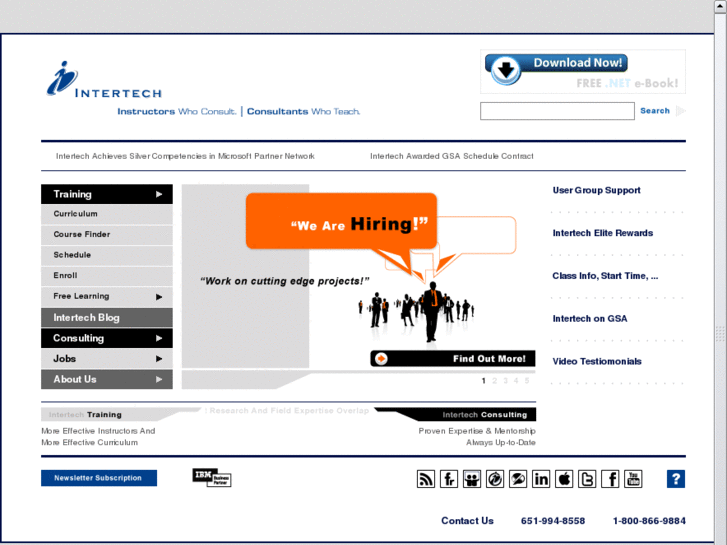Click the Download Now! banner button
Screen dimensions: 727x545
pyautogui.click(x=556, y=64)
